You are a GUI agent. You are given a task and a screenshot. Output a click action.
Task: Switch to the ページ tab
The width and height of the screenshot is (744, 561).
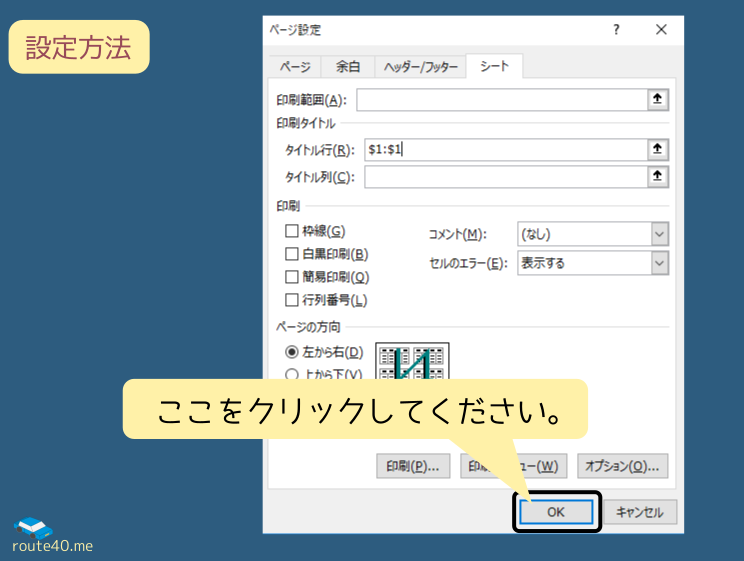pos(295,67)
